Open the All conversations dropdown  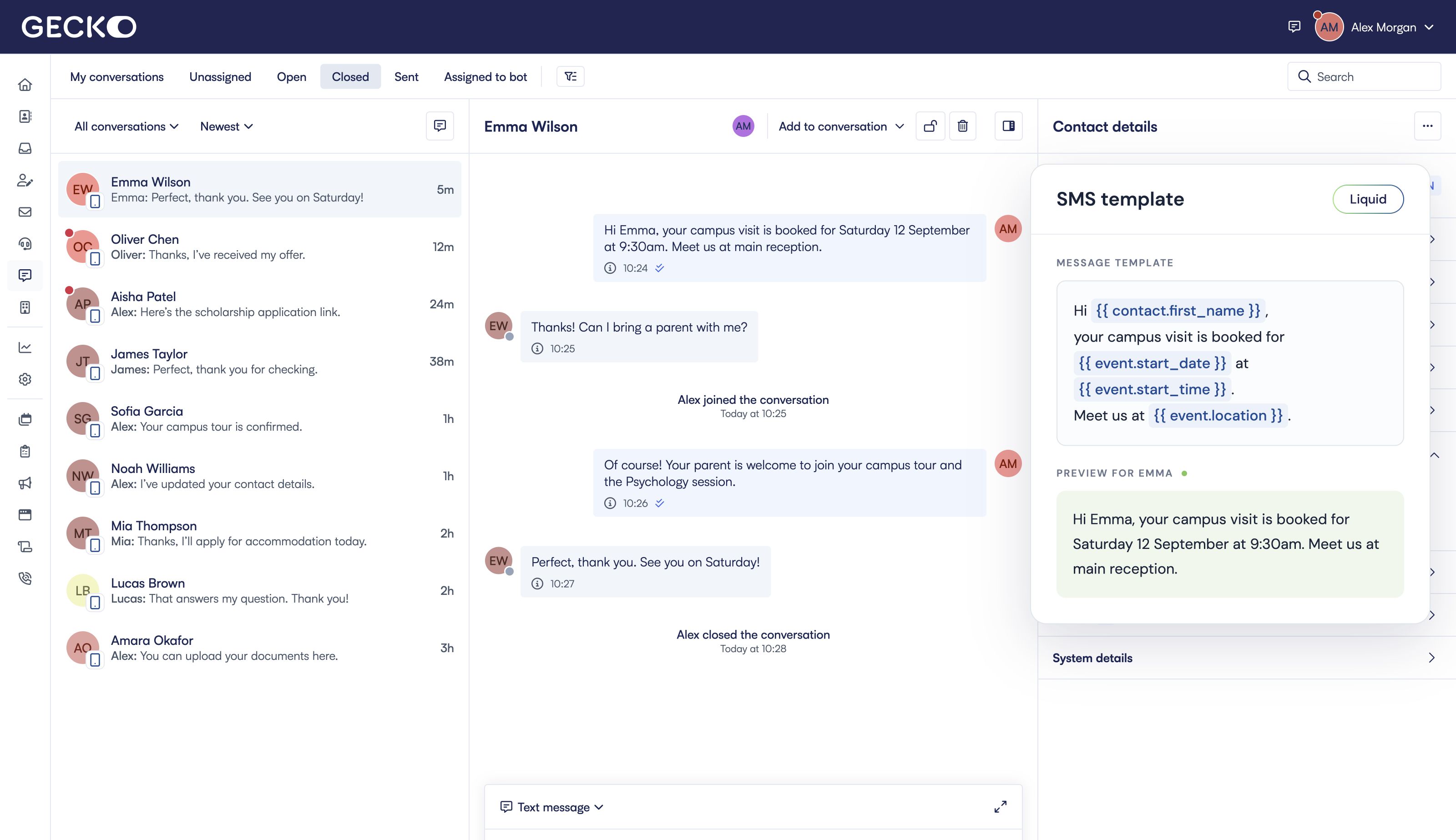(126, 126)
